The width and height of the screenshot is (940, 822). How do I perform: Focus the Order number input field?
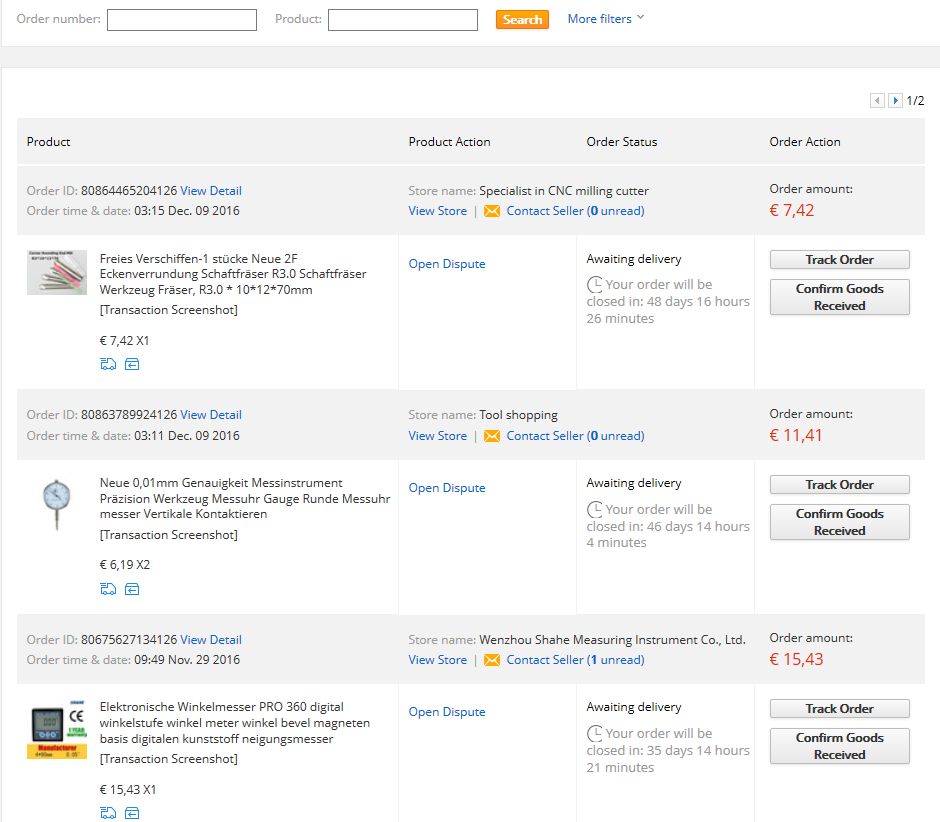pos(182,20)
